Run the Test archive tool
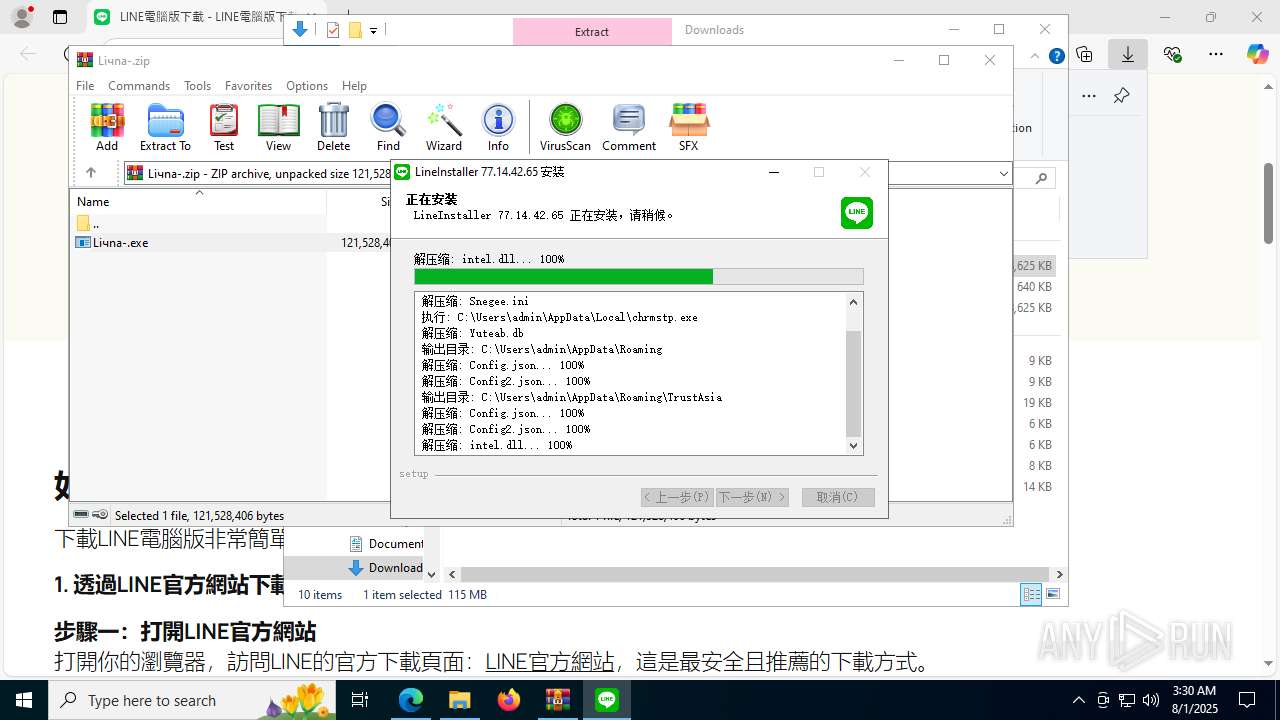Screen dimensions: 1280x720 point(224,127)
